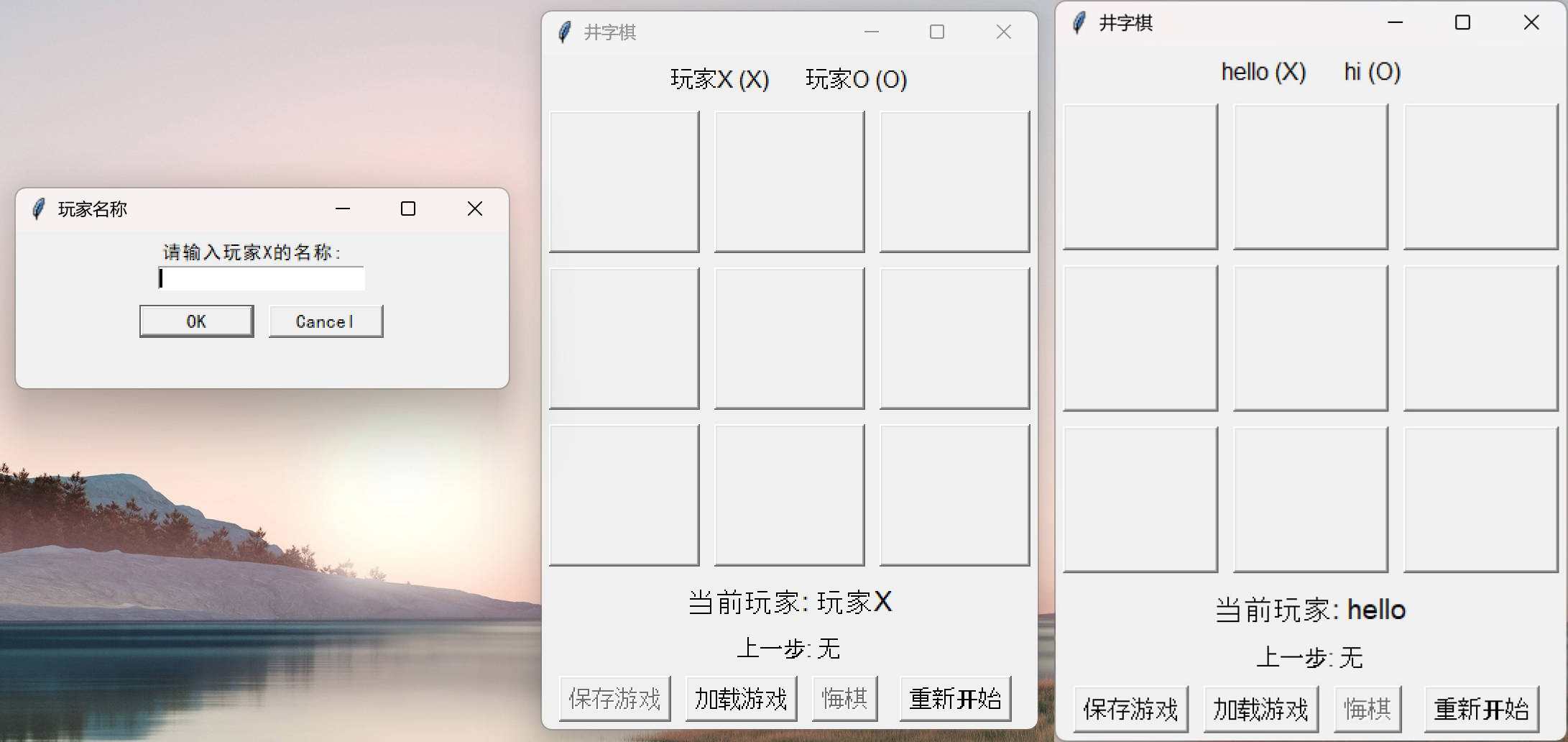Click the hi (O) label
The width and height of the screenshot is (1568, 742).
(x=1373, y=72)
